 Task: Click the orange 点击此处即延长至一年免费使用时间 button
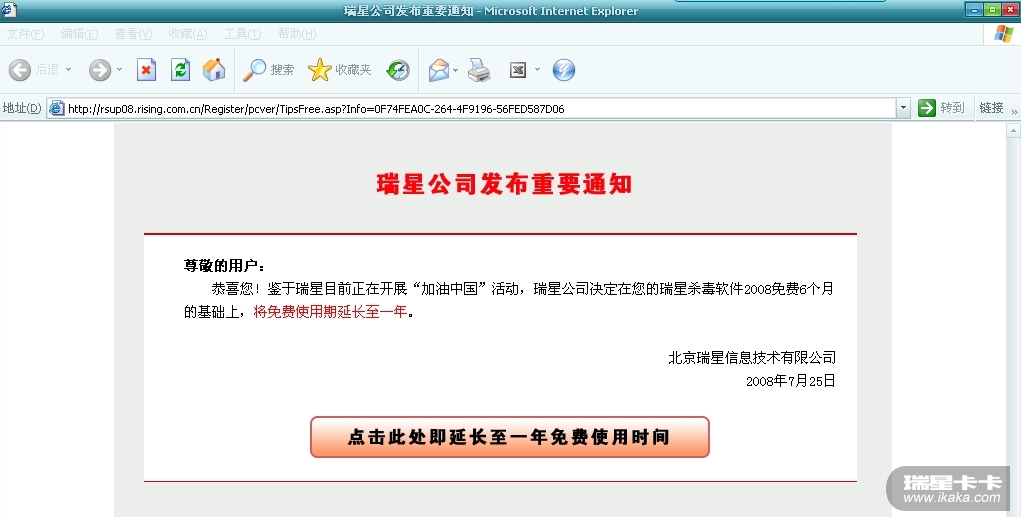(510, 437)
